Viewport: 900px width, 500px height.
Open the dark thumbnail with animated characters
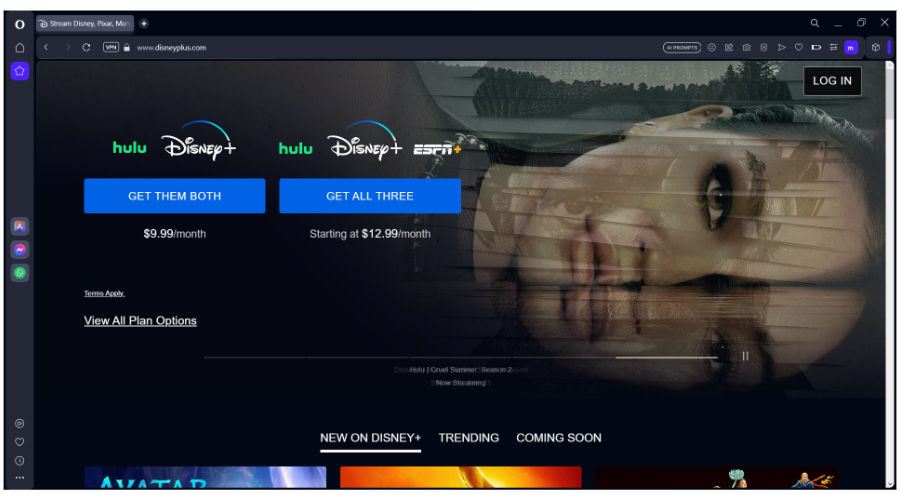pos(716,478)
